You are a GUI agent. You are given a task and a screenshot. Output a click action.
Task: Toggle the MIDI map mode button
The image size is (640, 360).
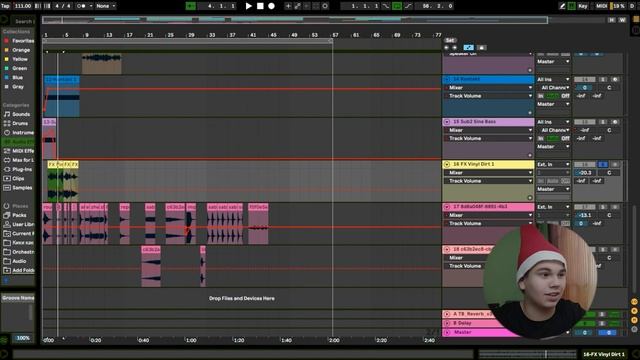(601, 6)
